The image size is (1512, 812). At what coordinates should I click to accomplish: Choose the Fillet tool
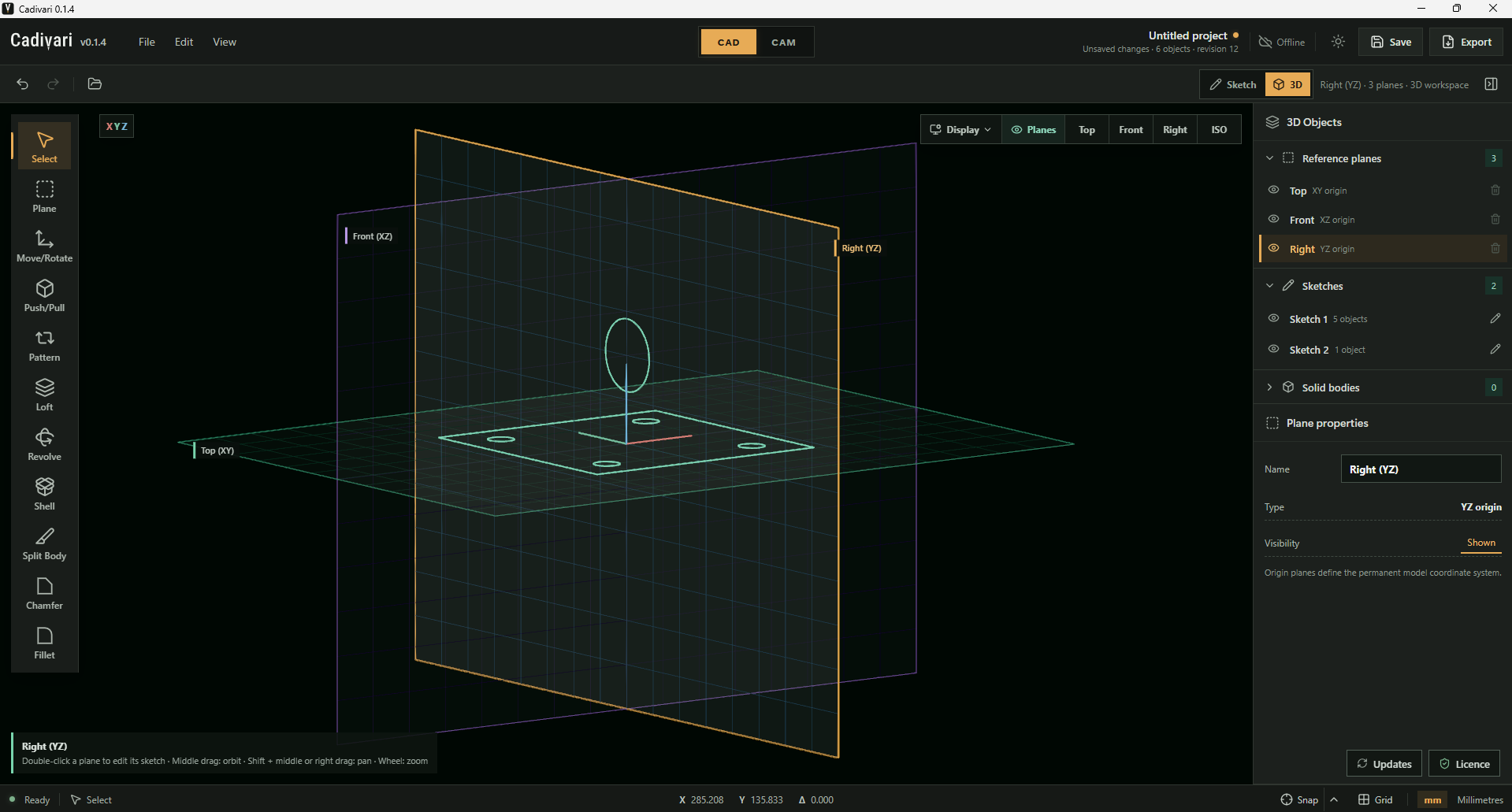coord(44,643)
